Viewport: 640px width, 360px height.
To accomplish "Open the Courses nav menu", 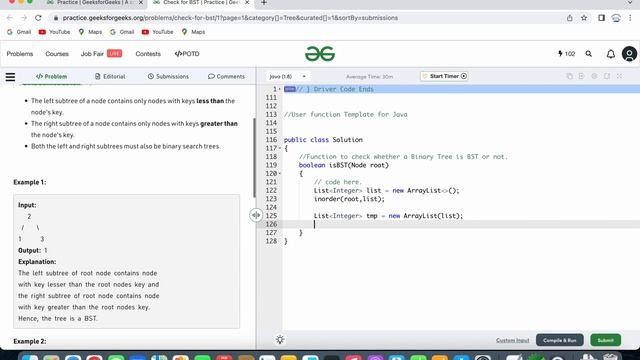I will (x=57, y=54).
